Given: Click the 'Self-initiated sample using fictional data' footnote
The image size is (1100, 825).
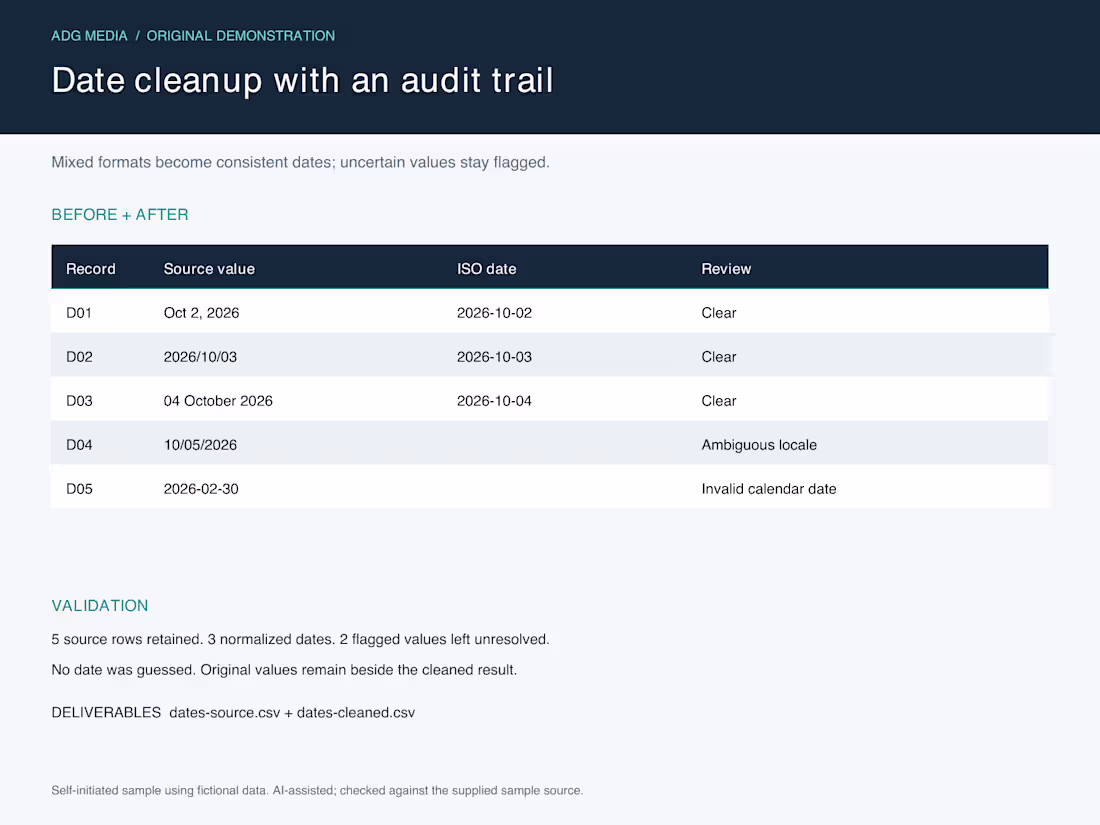Looking at the screenshot, I should pos(317,791).
